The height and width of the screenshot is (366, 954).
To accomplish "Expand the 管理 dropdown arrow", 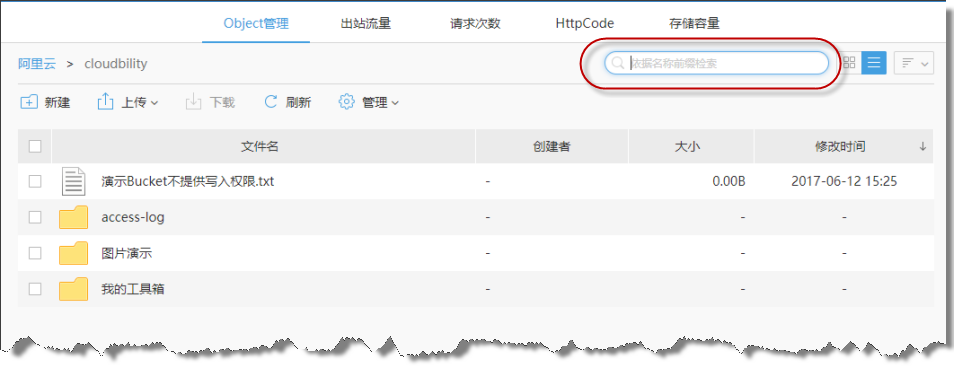I will coord(395,103).
